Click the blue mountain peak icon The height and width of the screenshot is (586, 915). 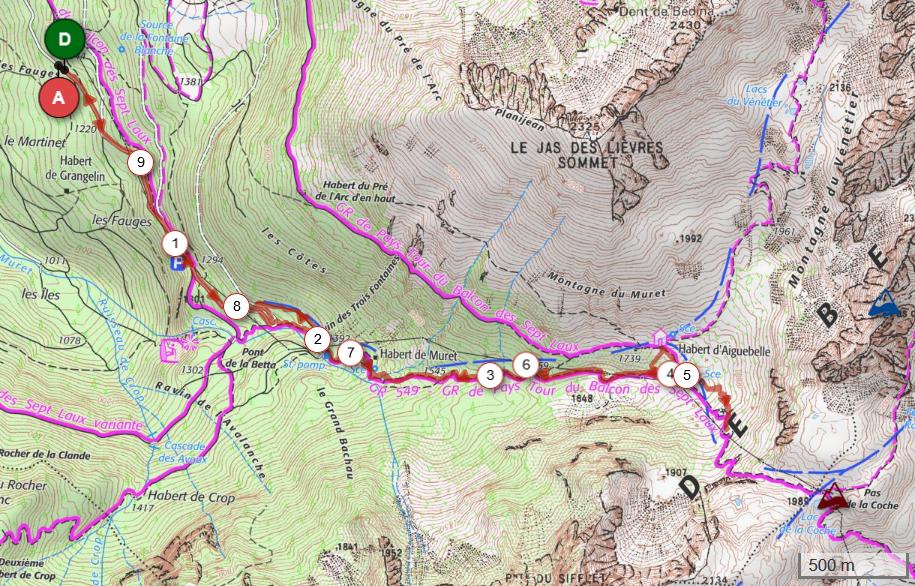pyautogui.click(x=885, y=302)
